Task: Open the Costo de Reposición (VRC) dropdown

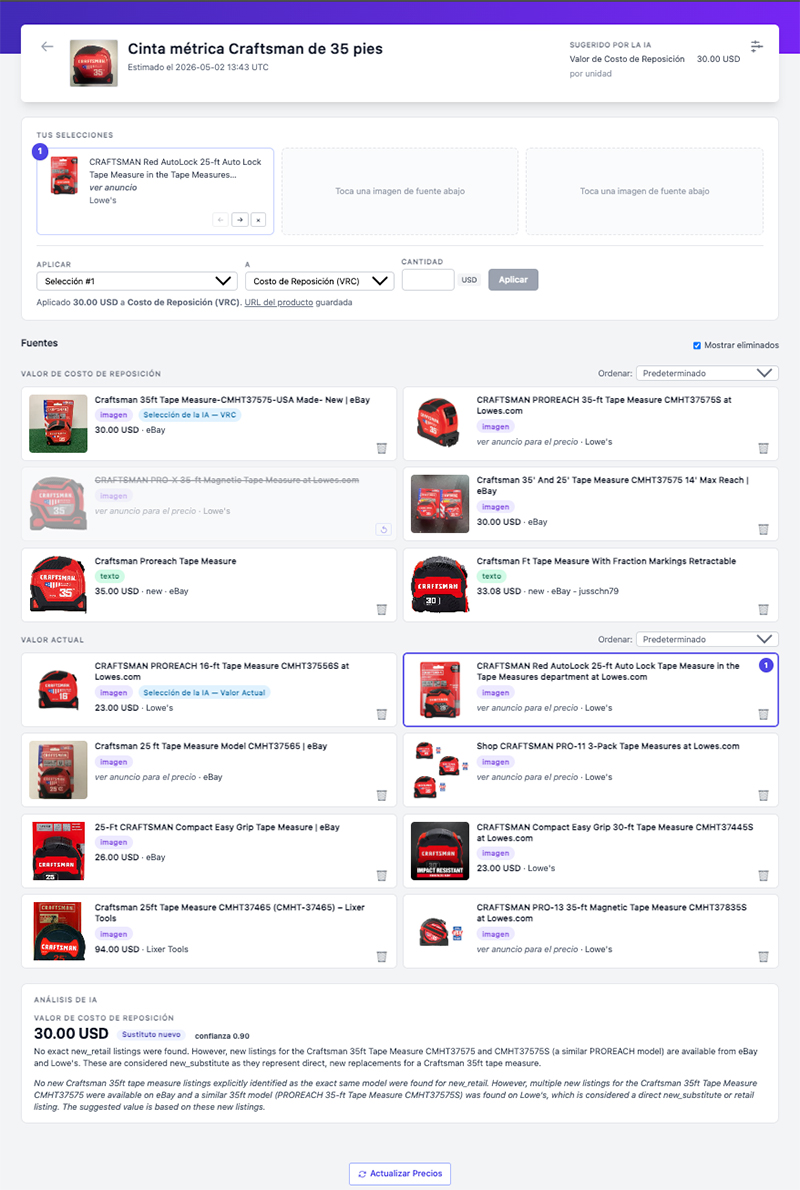Action: coord(320,281)
